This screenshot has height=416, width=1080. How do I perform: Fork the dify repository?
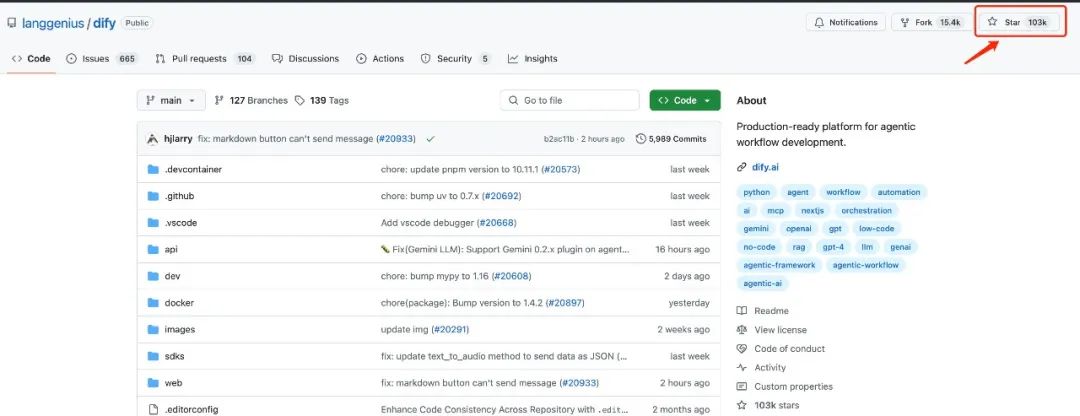tap(932, 22)
